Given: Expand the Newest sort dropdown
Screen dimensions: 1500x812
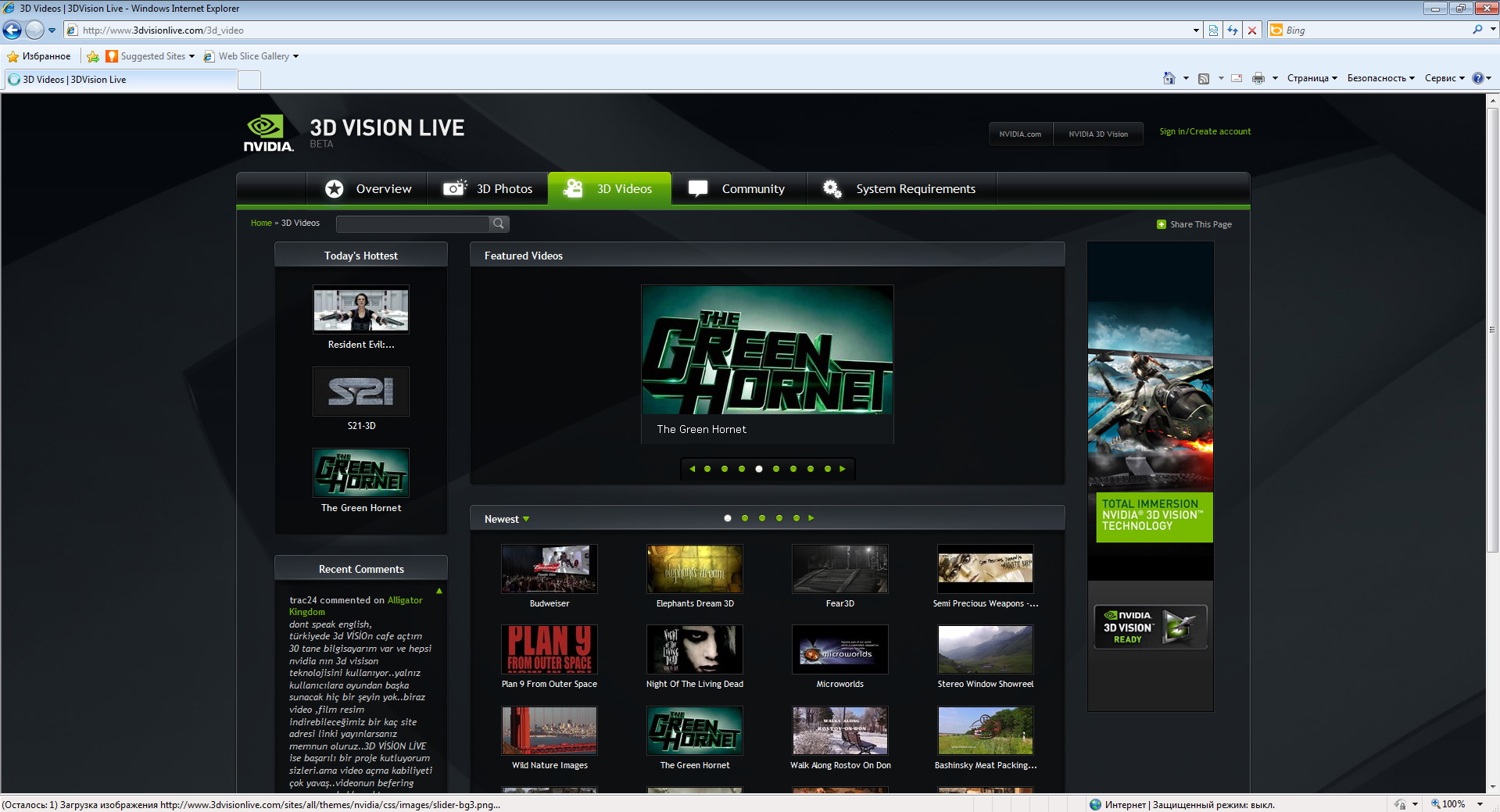Looking at the screenshot, I should pos(507,519).
